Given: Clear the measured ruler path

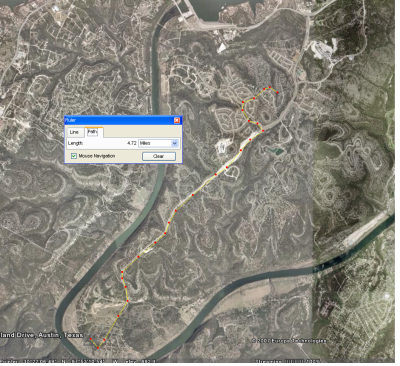Looking at the screenshot, I should pyautogui.click(x=159, y=156).
